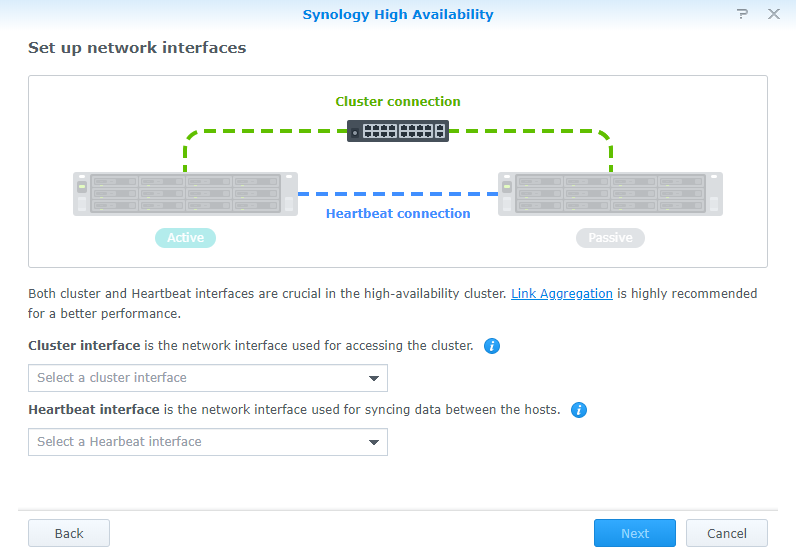This screenshot has width=796, height=553.
Task: Show info about Cluster interface
Action: (x=491, y=346)
